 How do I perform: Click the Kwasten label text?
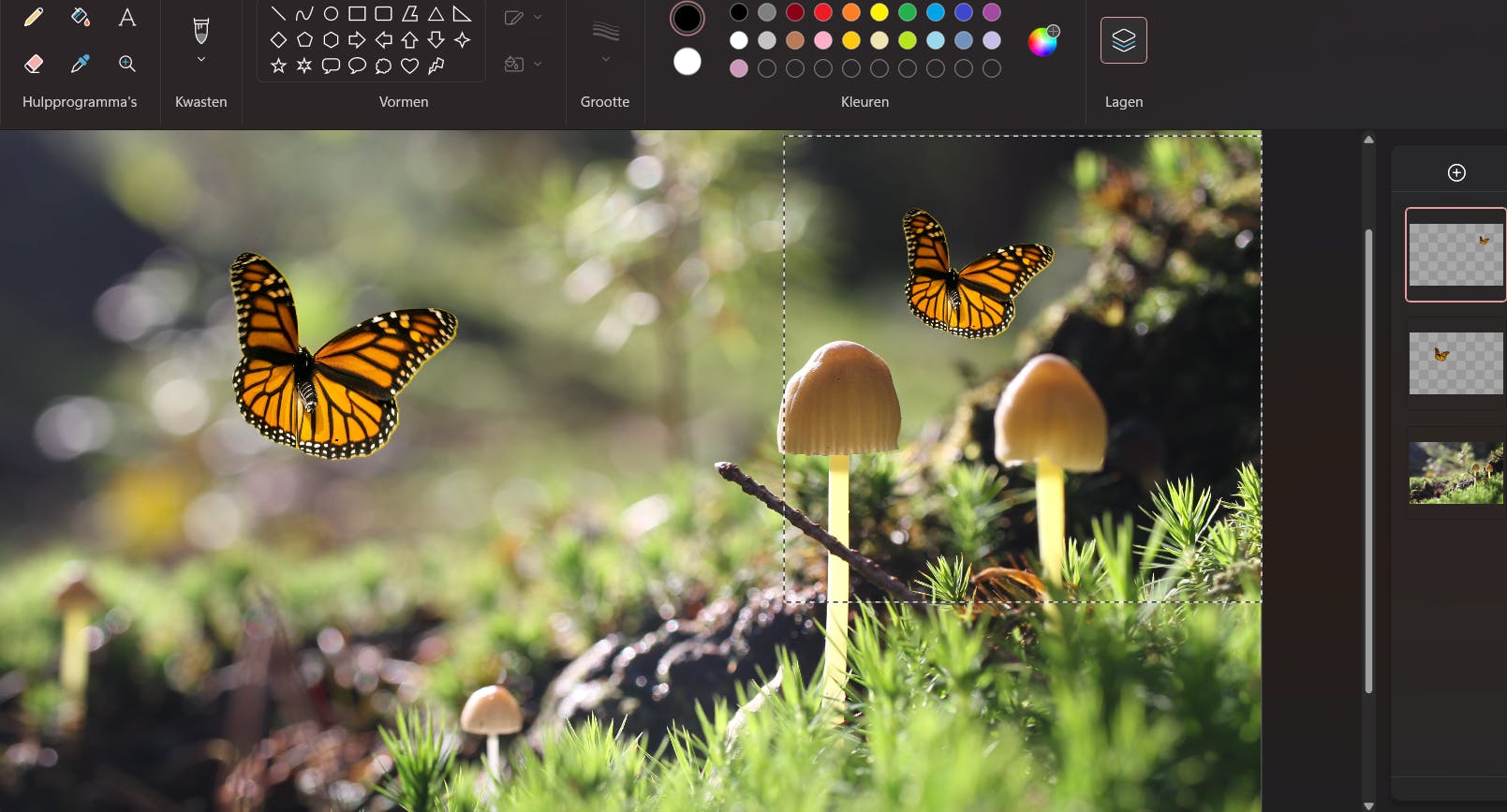[201, 102]
